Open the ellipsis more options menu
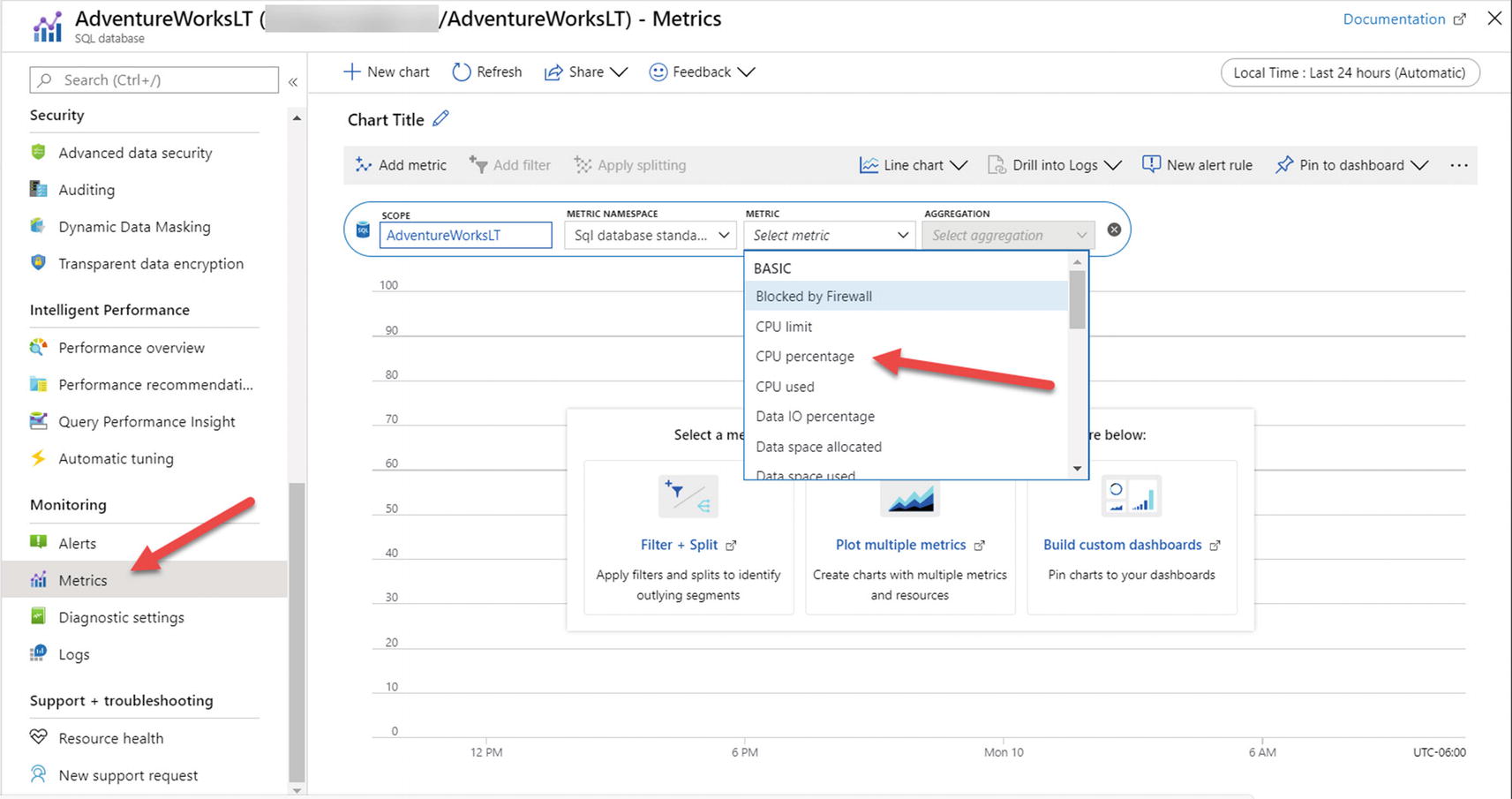 (x=1459, y=165)
